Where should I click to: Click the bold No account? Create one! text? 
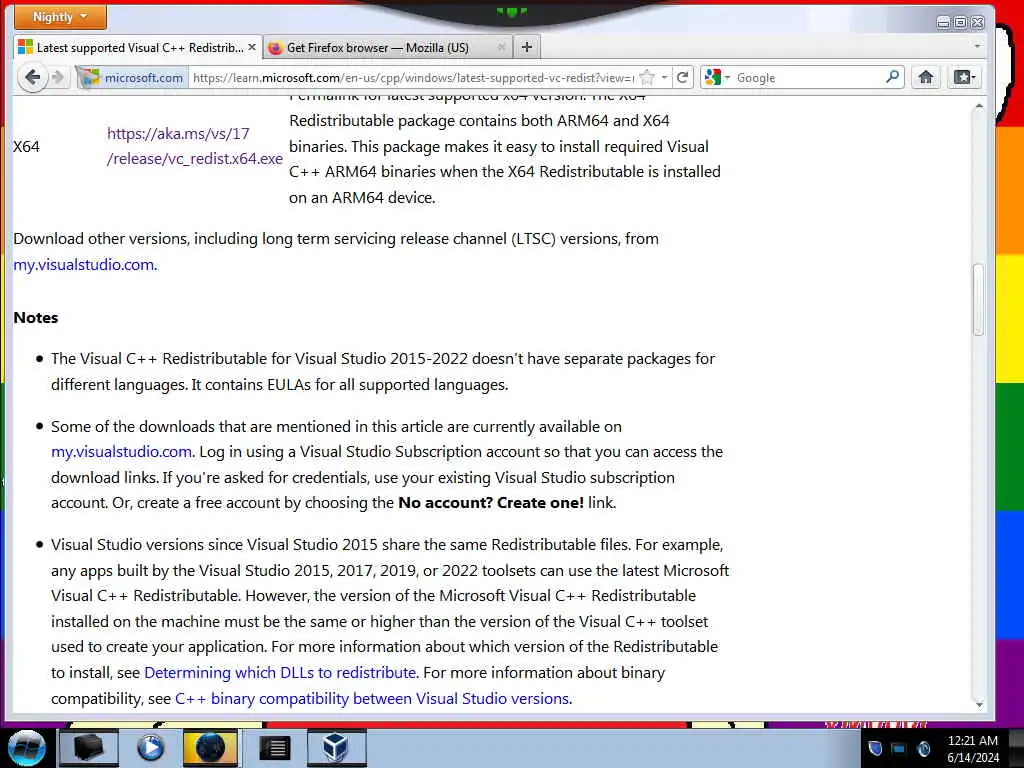pyautogui.click(x=491, y=503)
